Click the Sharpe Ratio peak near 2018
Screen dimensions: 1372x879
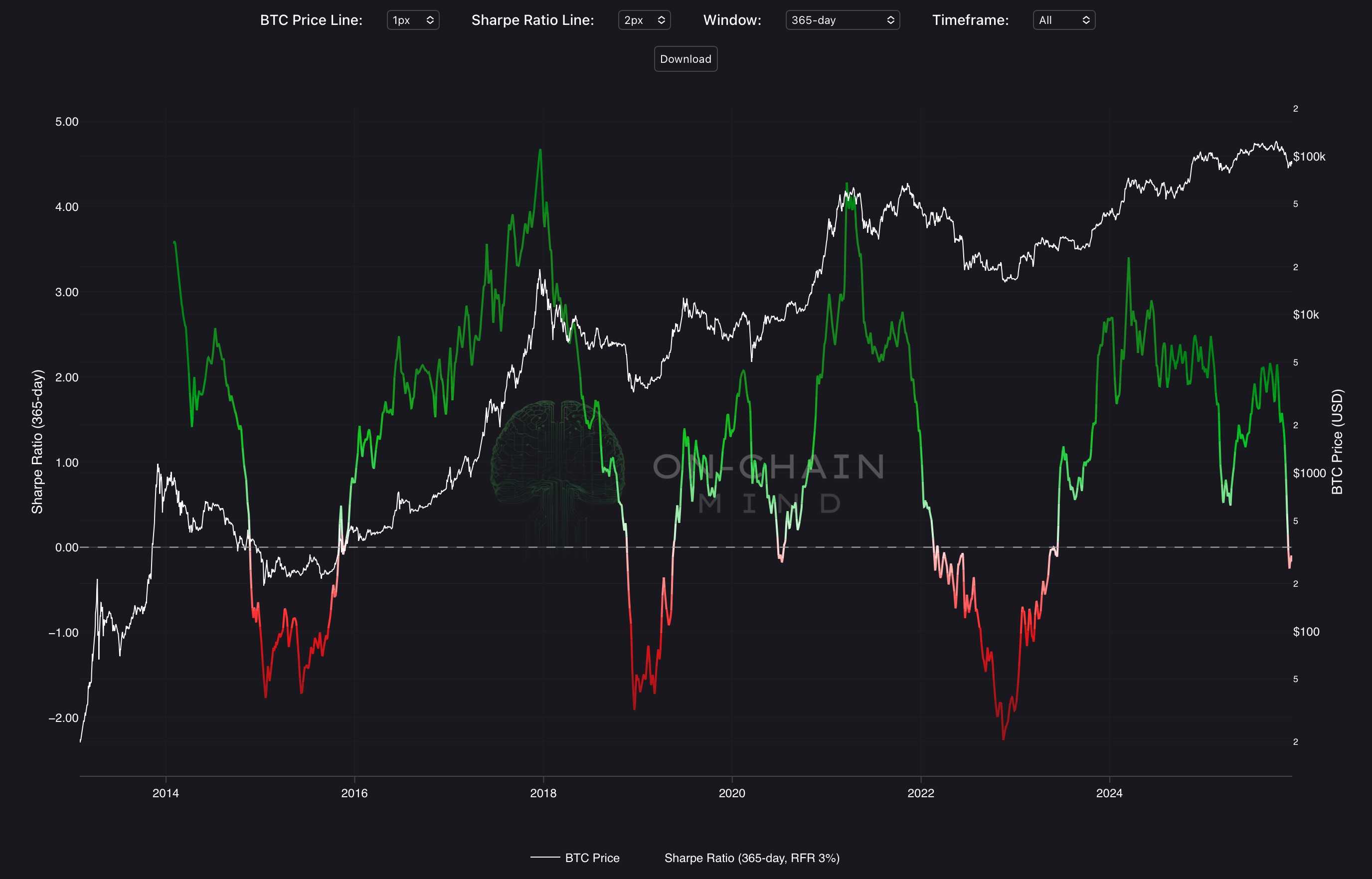(x=540, y=151)
